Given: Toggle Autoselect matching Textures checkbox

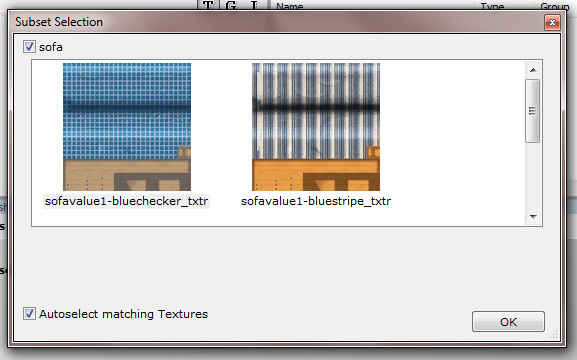Looking at the screenshot, I should point(29,314).
